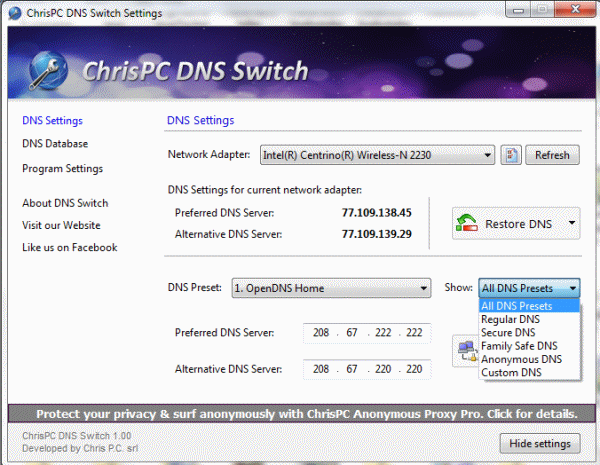Close the settings window
This screenshot has height=465, width=600.
[x=575, y=9]
